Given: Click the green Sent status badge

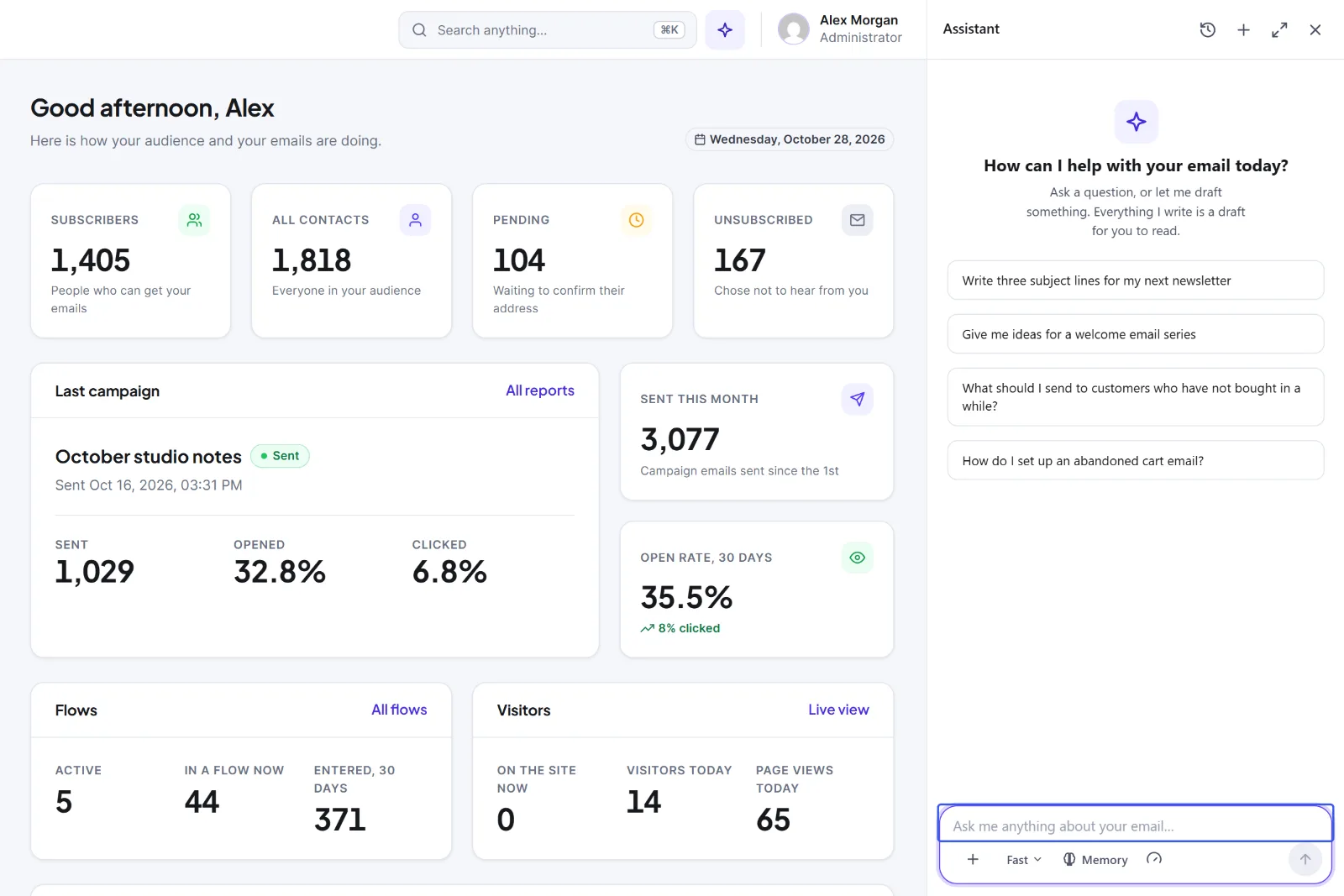Looking at the screenshot, I should coord(280,456).
